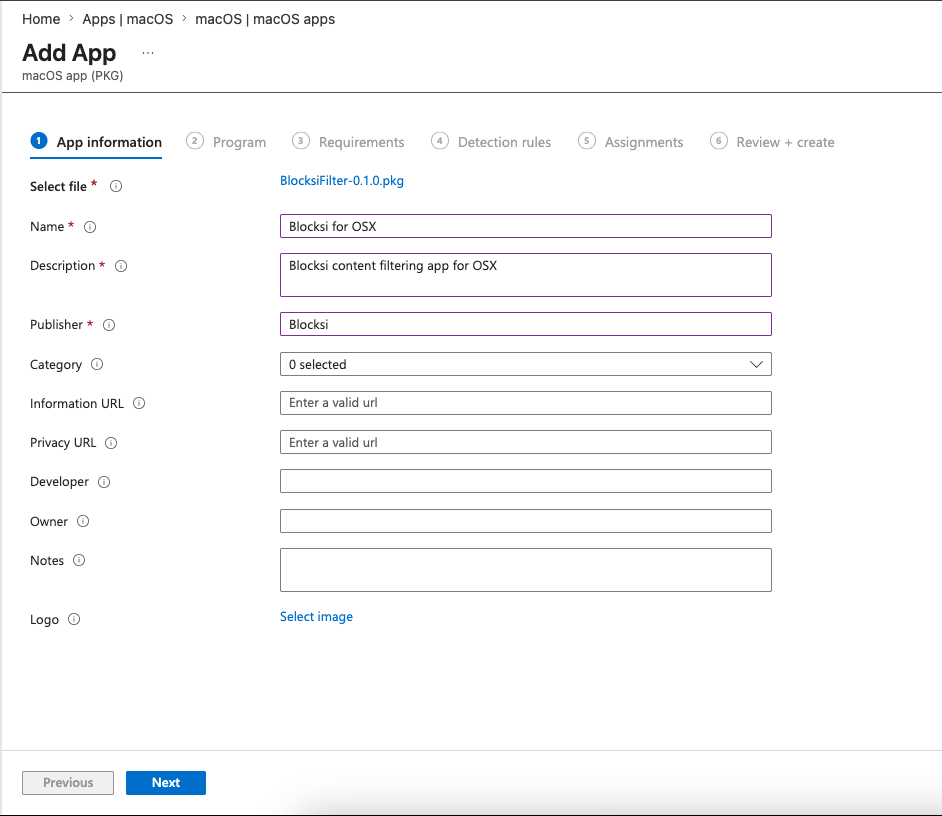Image resolution: width=942 pixels, height=816 pixels.
Task: Navigate to macOS | macOS apps breadcrumb
Action: pos(265,19)
